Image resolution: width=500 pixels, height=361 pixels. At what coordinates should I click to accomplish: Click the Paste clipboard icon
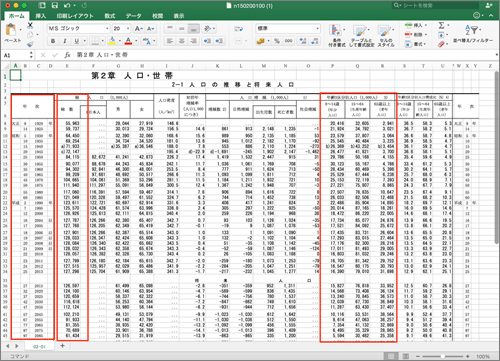click(12, 31)
